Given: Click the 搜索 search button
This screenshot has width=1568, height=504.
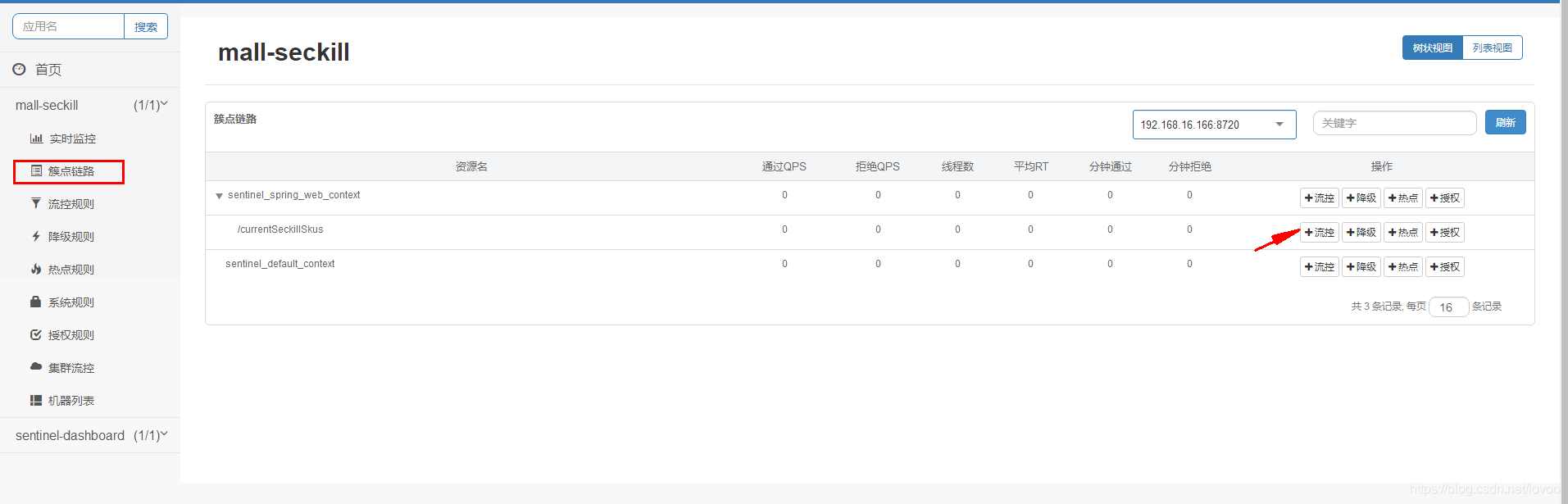Looking at the screenshot, I should tap(146, 26).
